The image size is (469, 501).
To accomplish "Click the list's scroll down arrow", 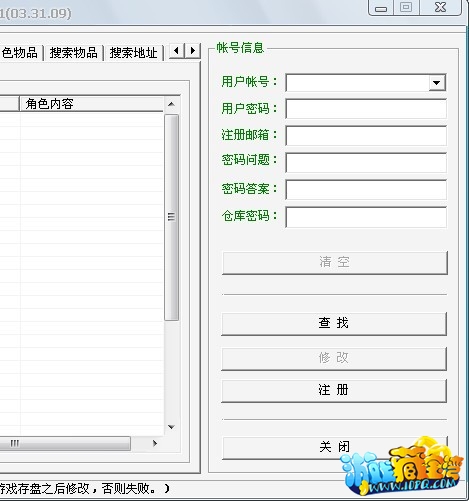I will [x=171, y=427].
